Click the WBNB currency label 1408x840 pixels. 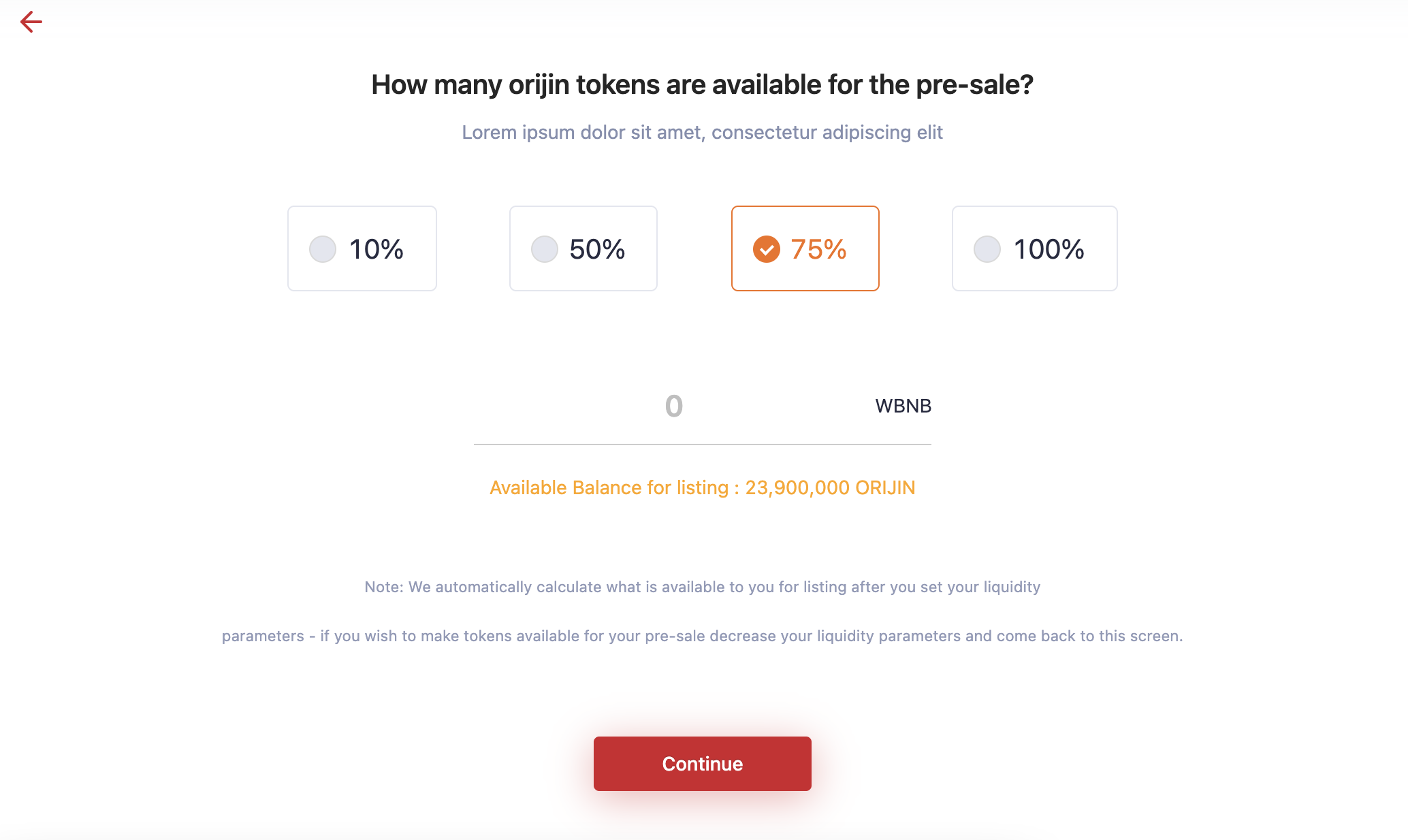pos(903,406)
